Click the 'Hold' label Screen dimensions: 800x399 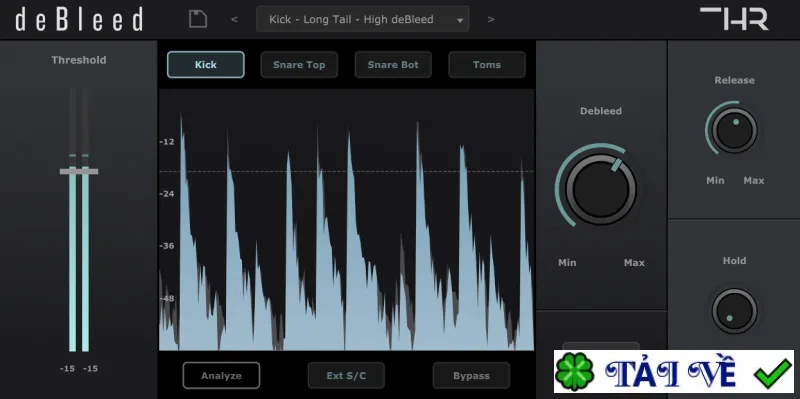734,261
